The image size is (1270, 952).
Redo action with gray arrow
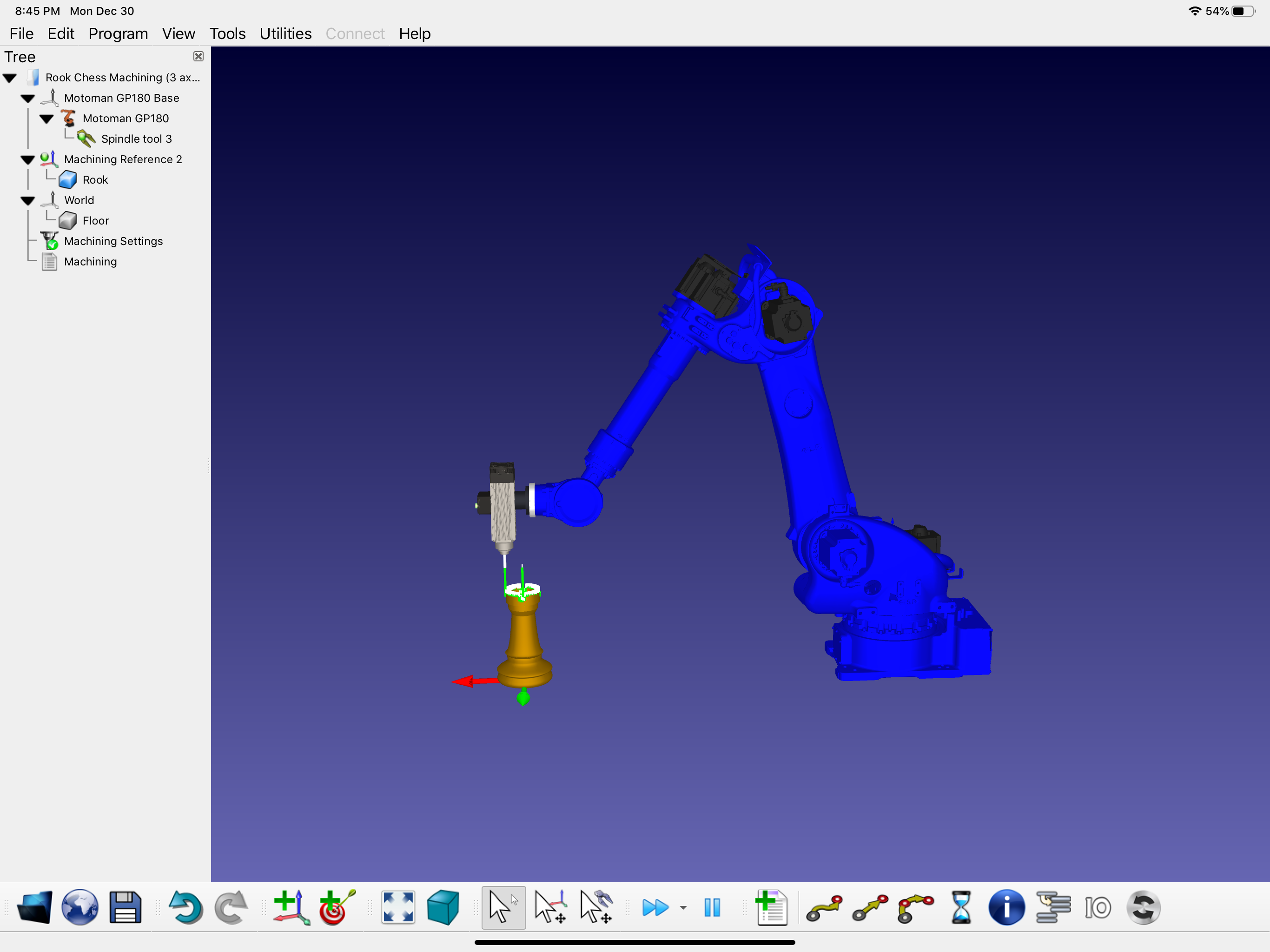coord(231,907)
